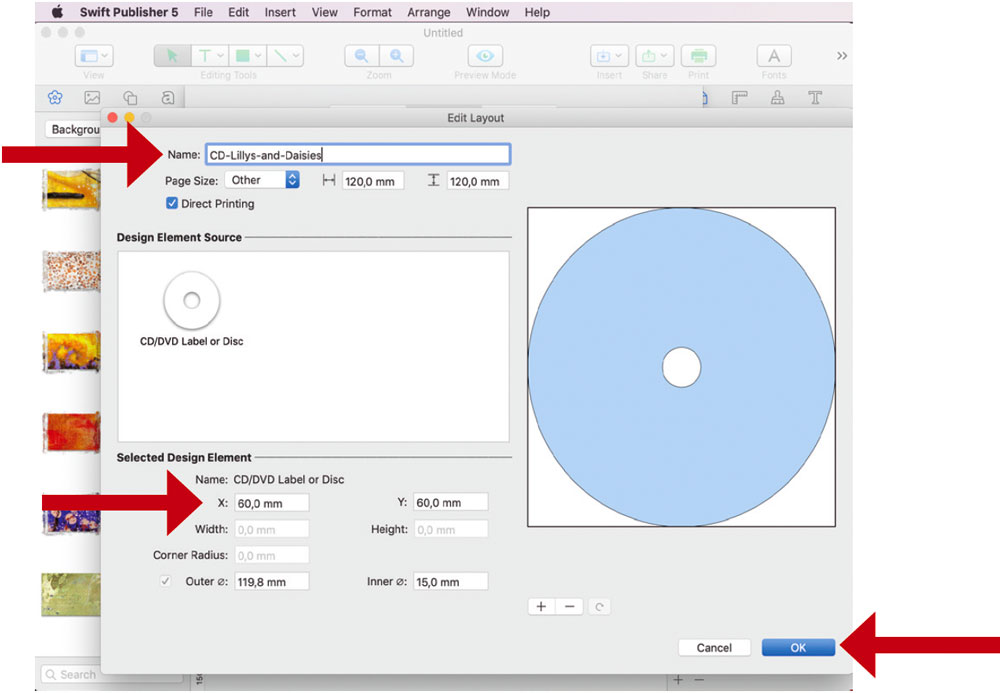1000x693 pixels.
Task: Open the appearance inspector stamp icon
Action: pos(777,98)
